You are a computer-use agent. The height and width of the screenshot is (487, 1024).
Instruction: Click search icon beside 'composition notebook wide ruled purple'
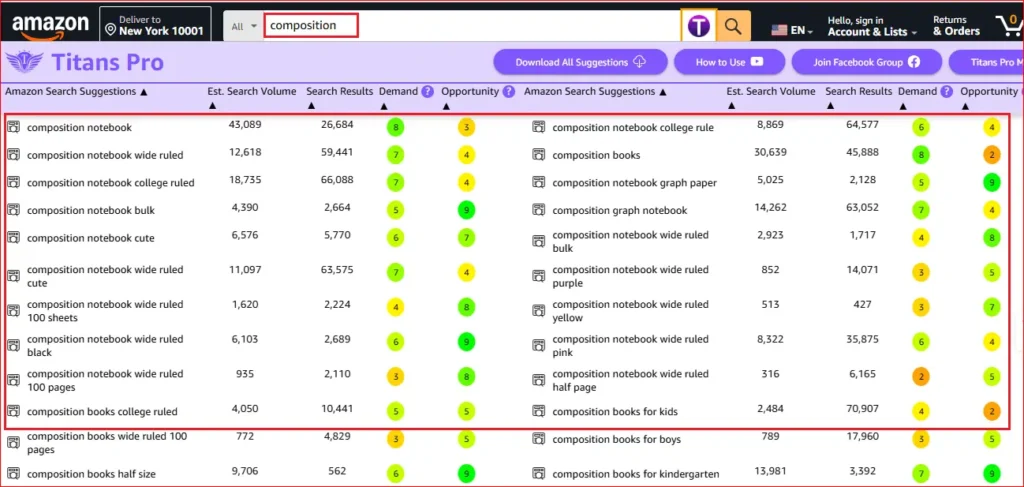539,277
